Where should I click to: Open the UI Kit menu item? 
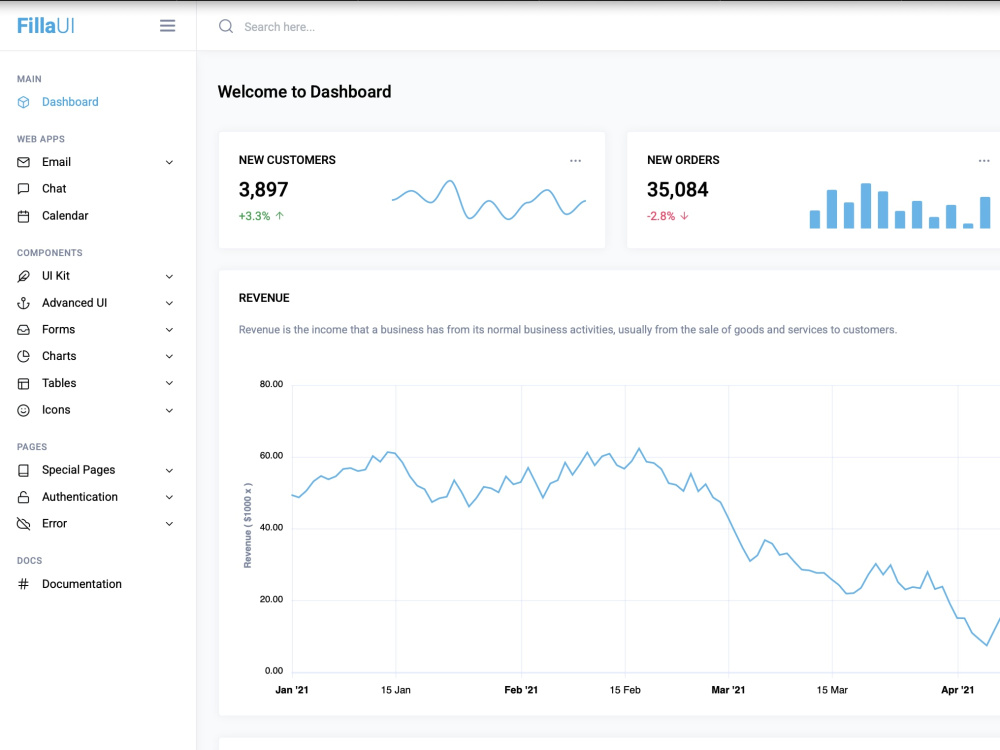(x=56, y=276)
